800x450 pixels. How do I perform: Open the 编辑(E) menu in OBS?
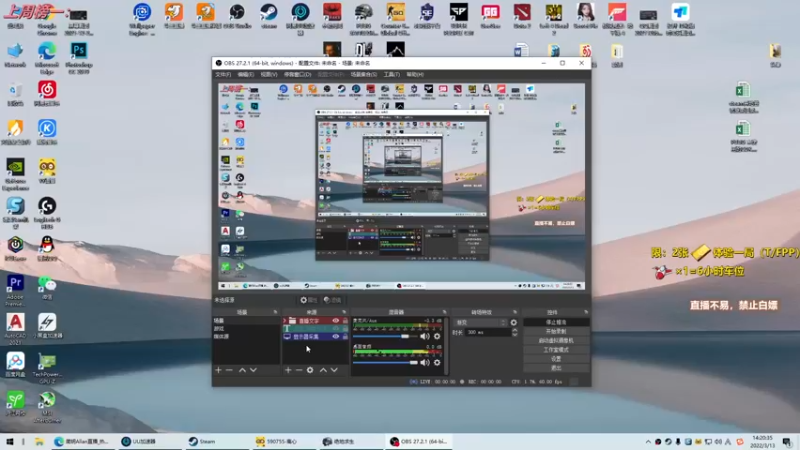245,74
